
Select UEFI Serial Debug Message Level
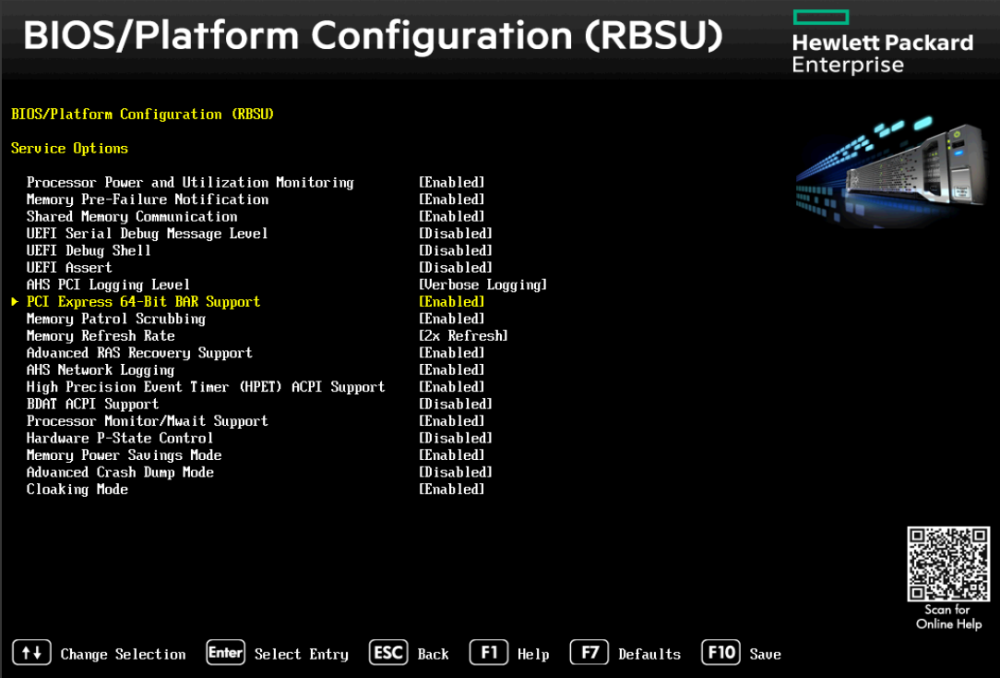click(147, 233)
